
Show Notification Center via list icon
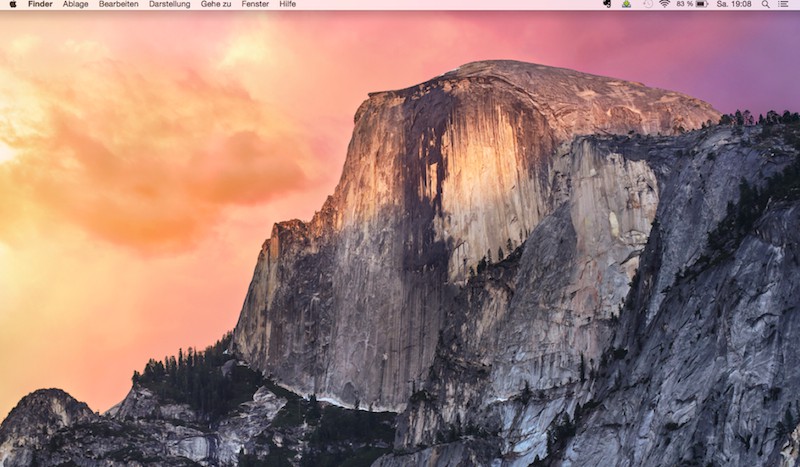[783, 4]
